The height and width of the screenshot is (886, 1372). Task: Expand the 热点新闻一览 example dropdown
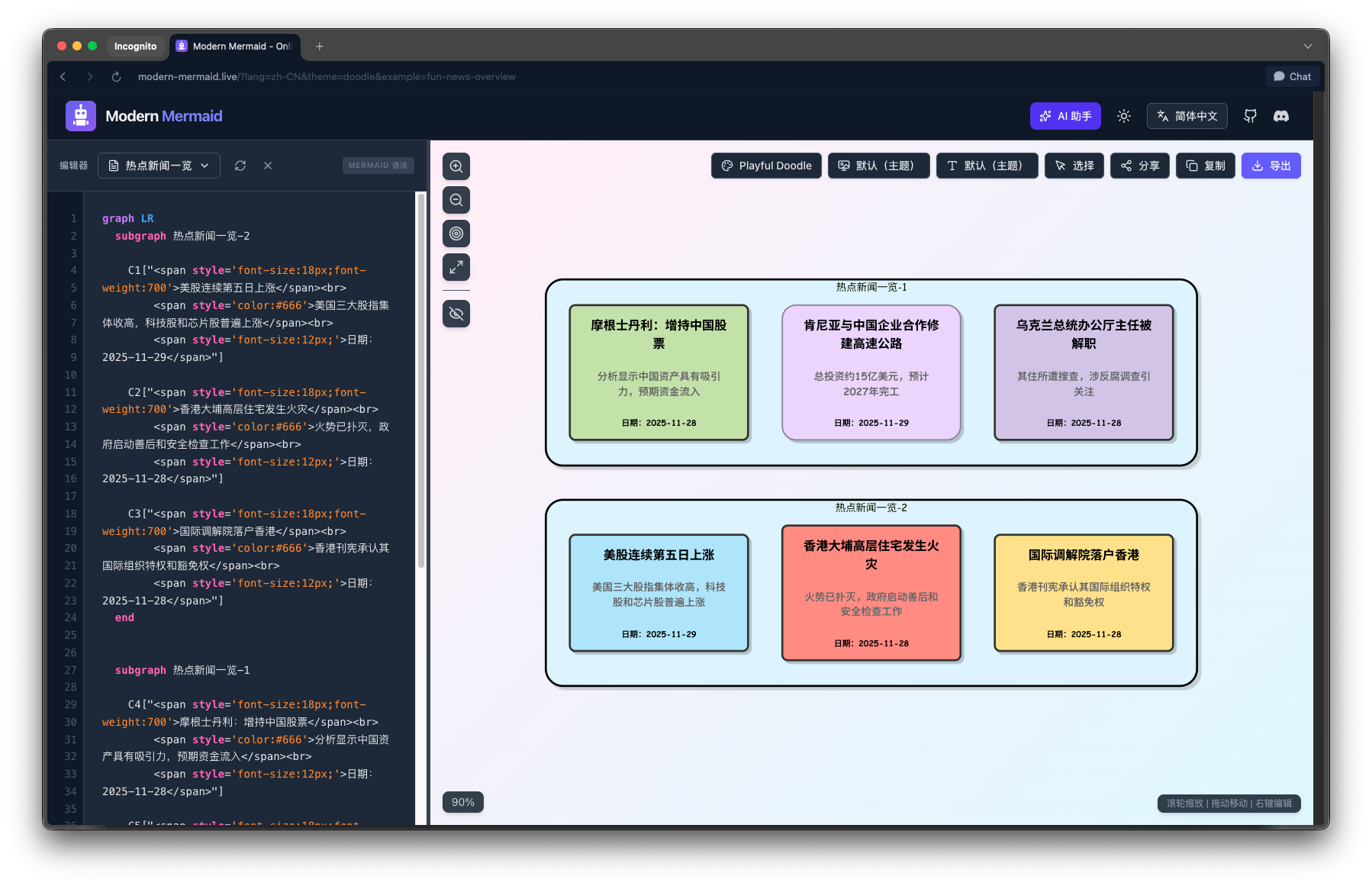159,166
